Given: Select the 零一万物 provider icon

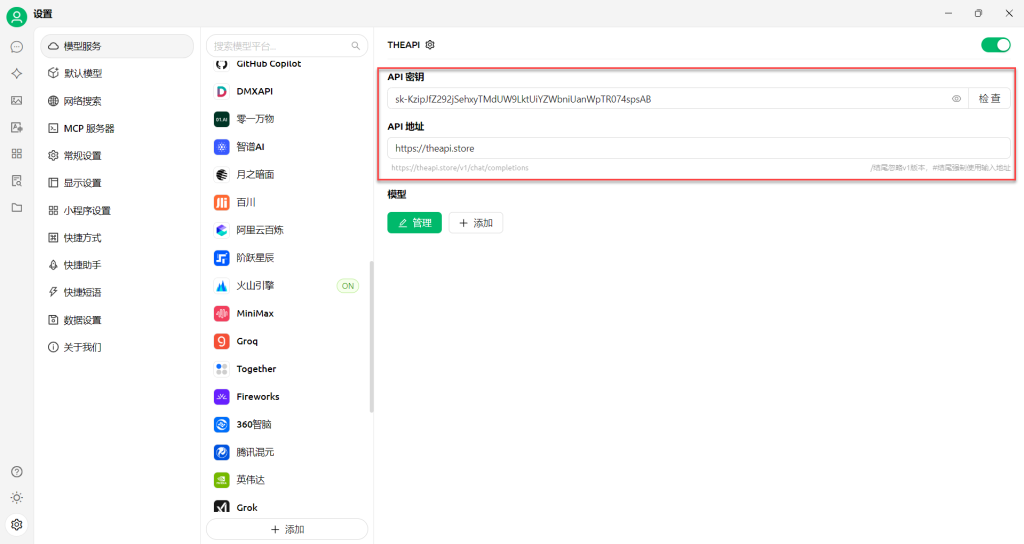Looking at the screenshot, I should [221, 119].
